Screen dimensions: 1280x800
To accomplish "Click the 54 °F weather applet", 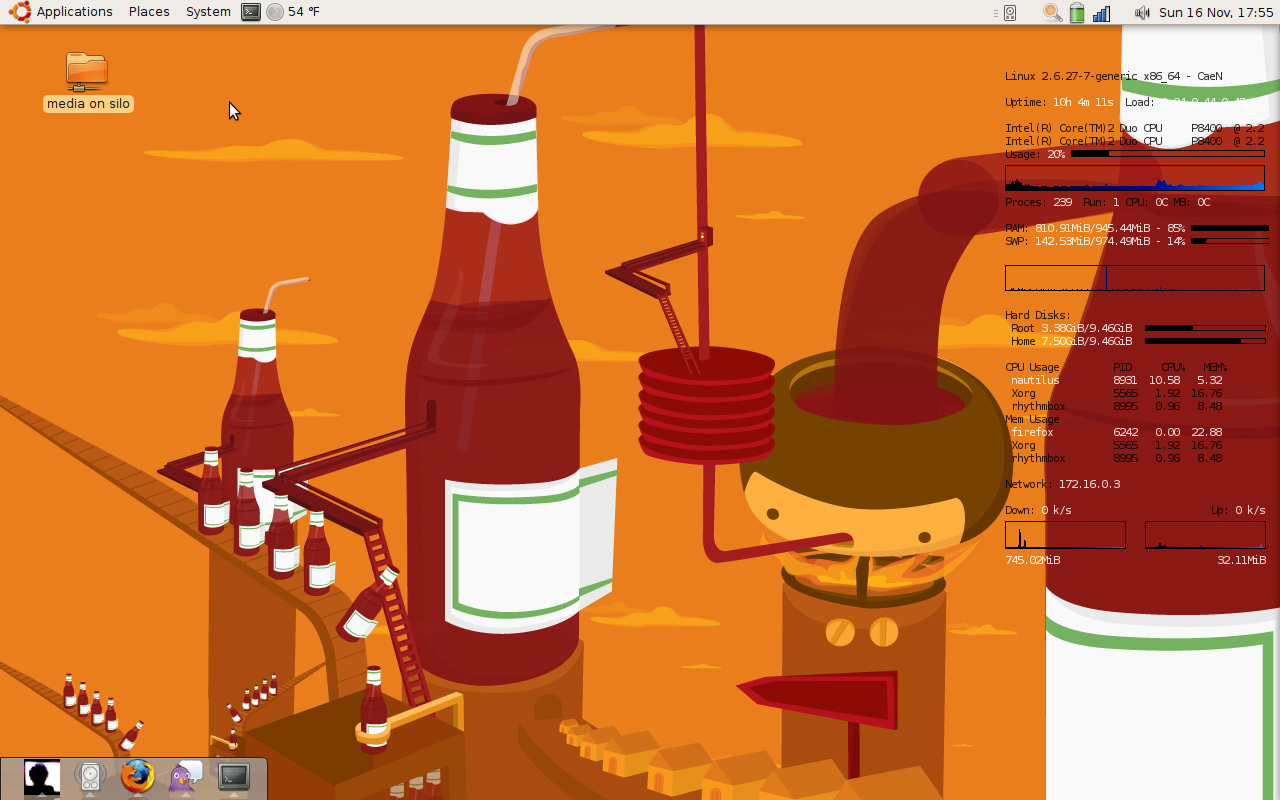I will pos(294,12).
